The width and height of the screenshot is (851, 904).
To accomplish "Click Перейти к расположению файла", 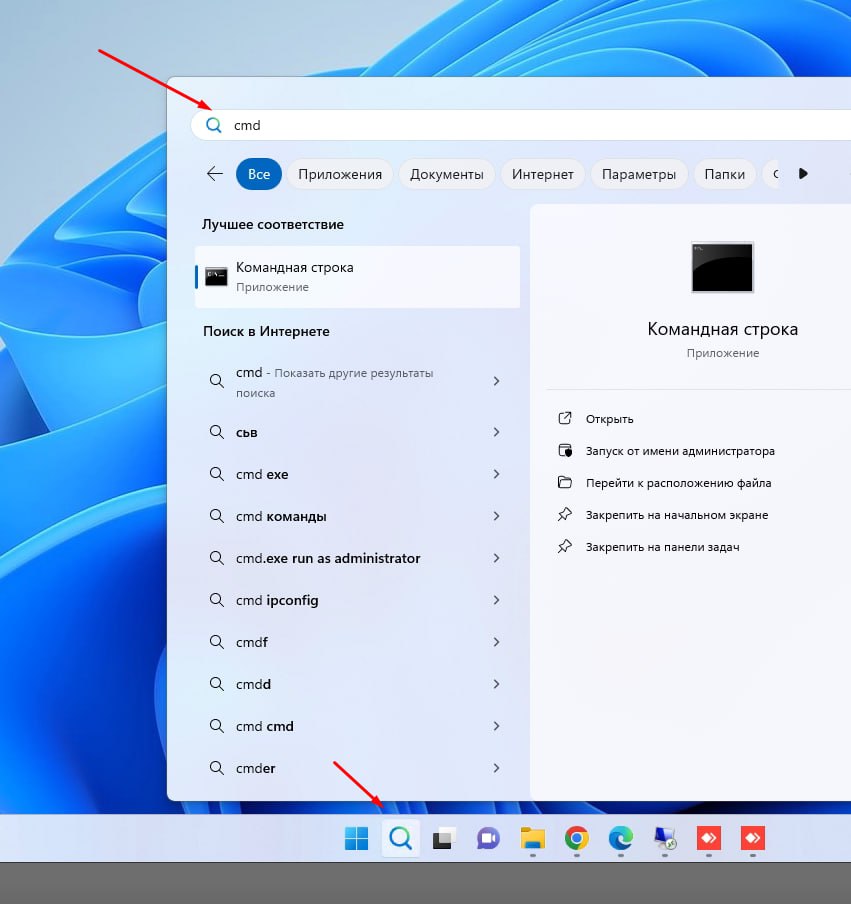I will (x=679, y=483).
